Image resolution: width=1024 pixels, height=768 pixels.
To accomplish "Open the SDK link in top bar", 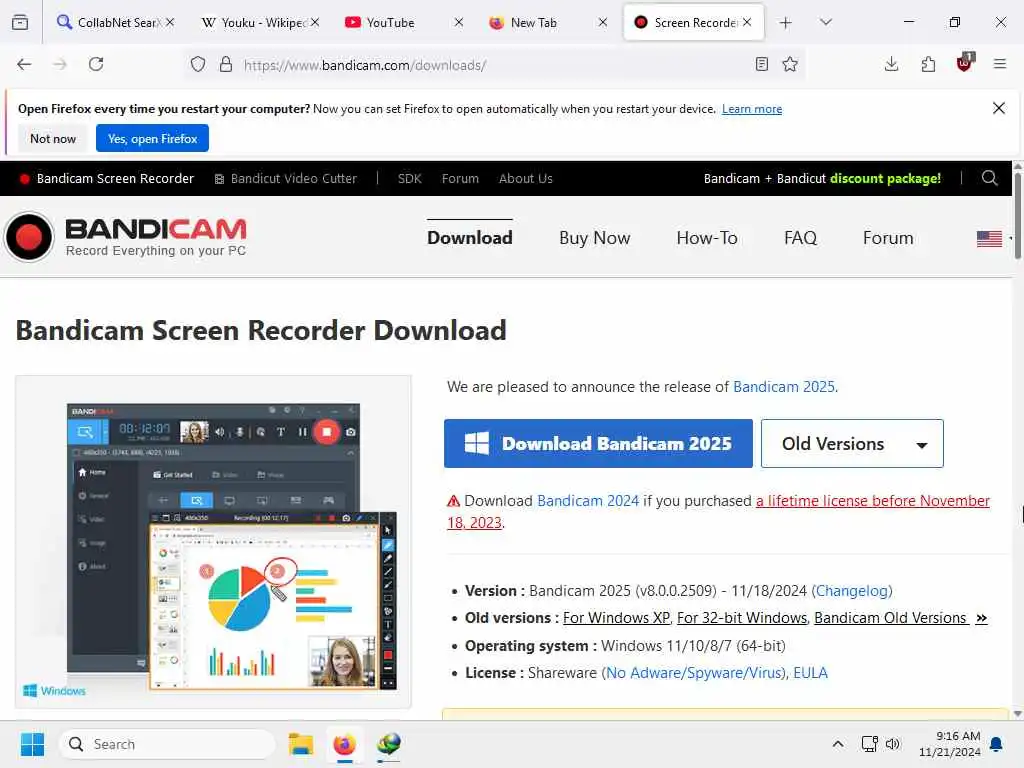I will click(x=409, y=178).
